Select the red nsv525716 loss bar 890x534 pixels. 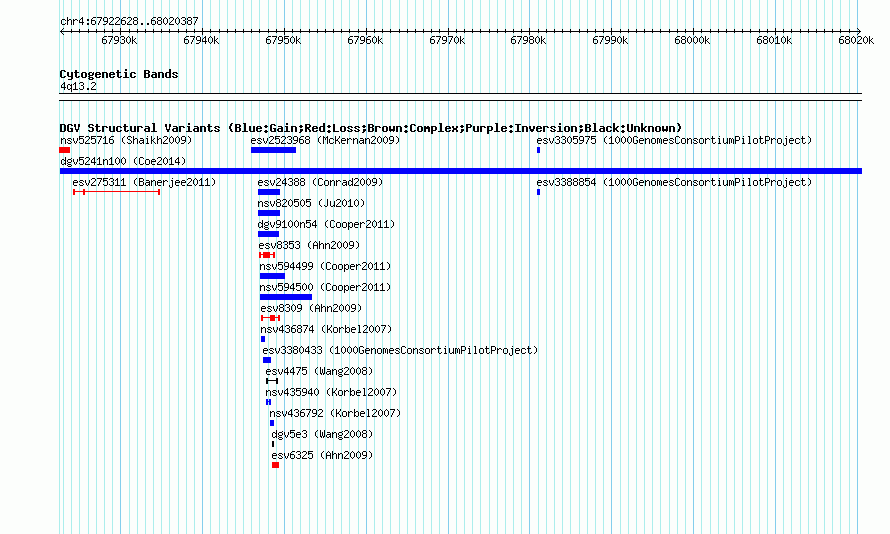(x=65, y=150)
